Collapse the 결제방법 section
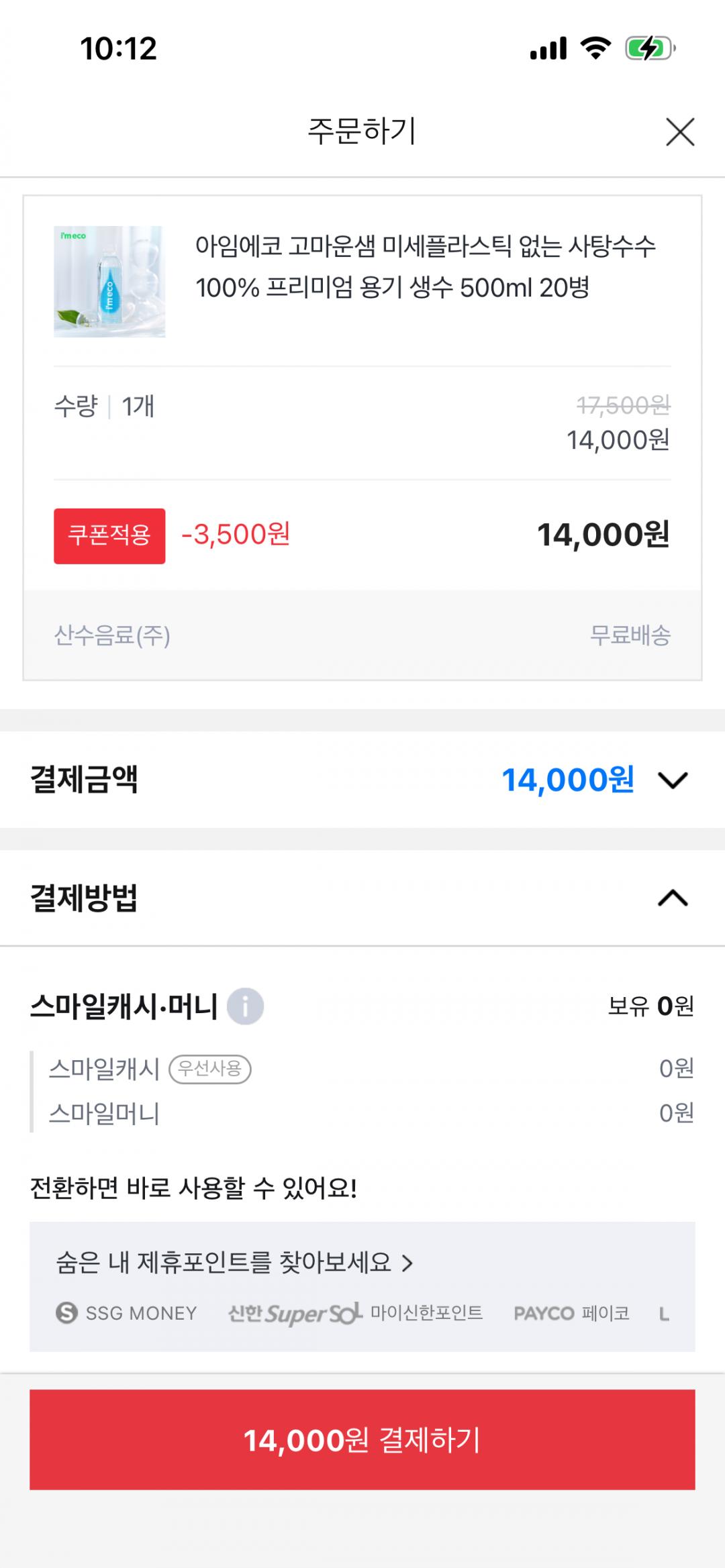This screenshot has width=725, height=1568. coord(673,898)
